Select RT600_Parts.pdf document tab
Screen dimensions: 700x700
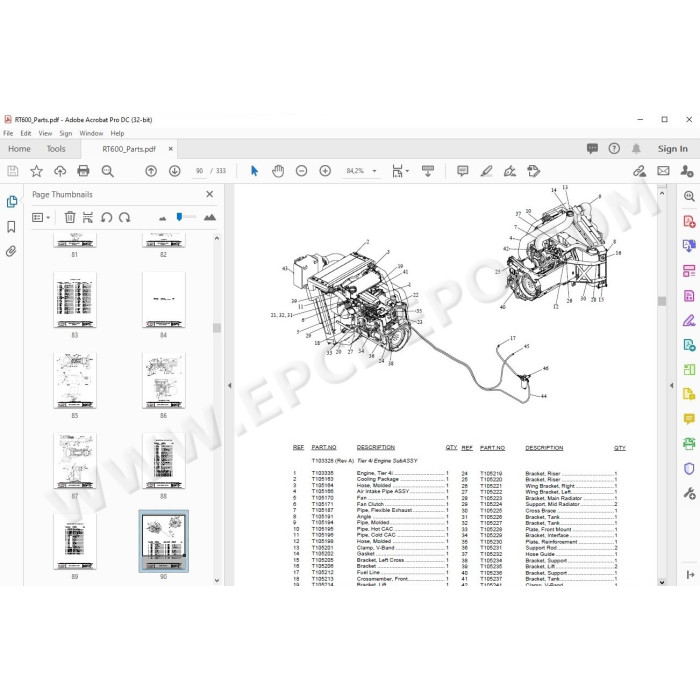click(x=129, y=149)
